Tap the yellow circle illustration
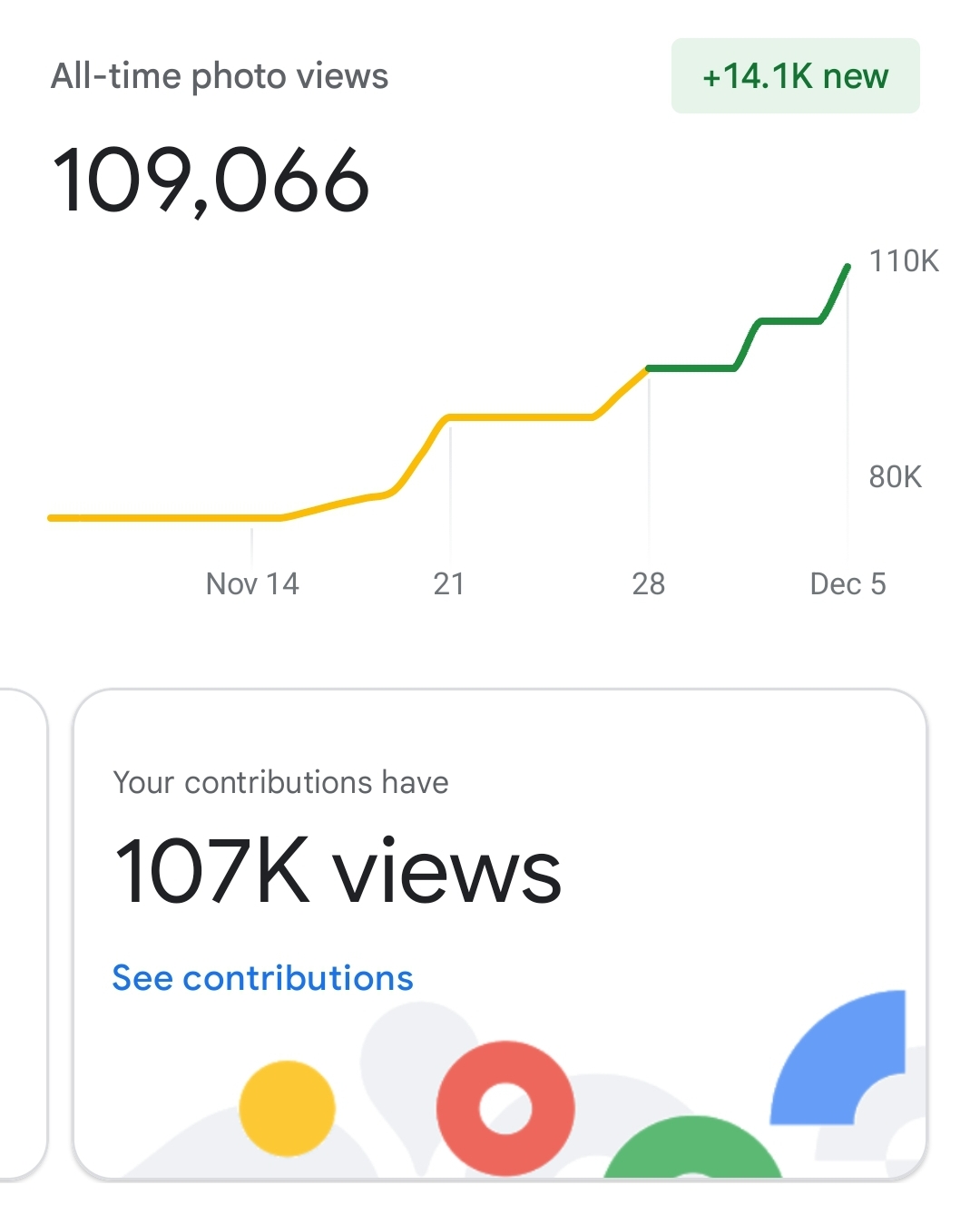Image resolution: width=980 pixels, height=1214 pixels. pyautogui.click(x=287, y=1108)
